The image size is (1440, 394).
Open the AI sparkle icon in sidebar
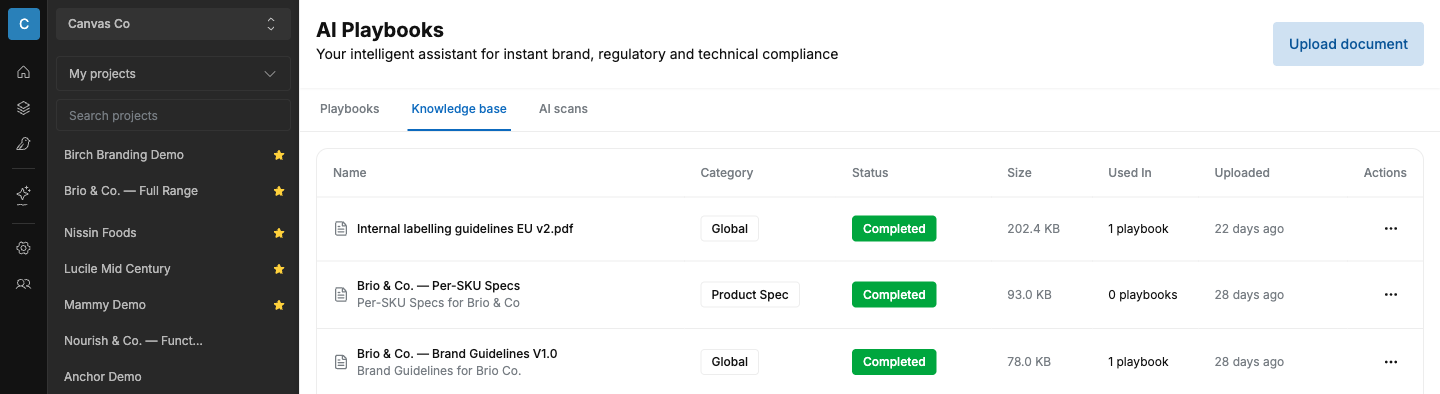[24, 195]
